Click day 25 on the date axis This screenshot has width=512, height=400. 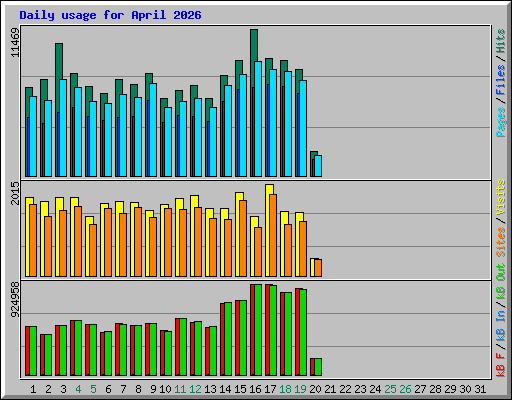(390, 389)
